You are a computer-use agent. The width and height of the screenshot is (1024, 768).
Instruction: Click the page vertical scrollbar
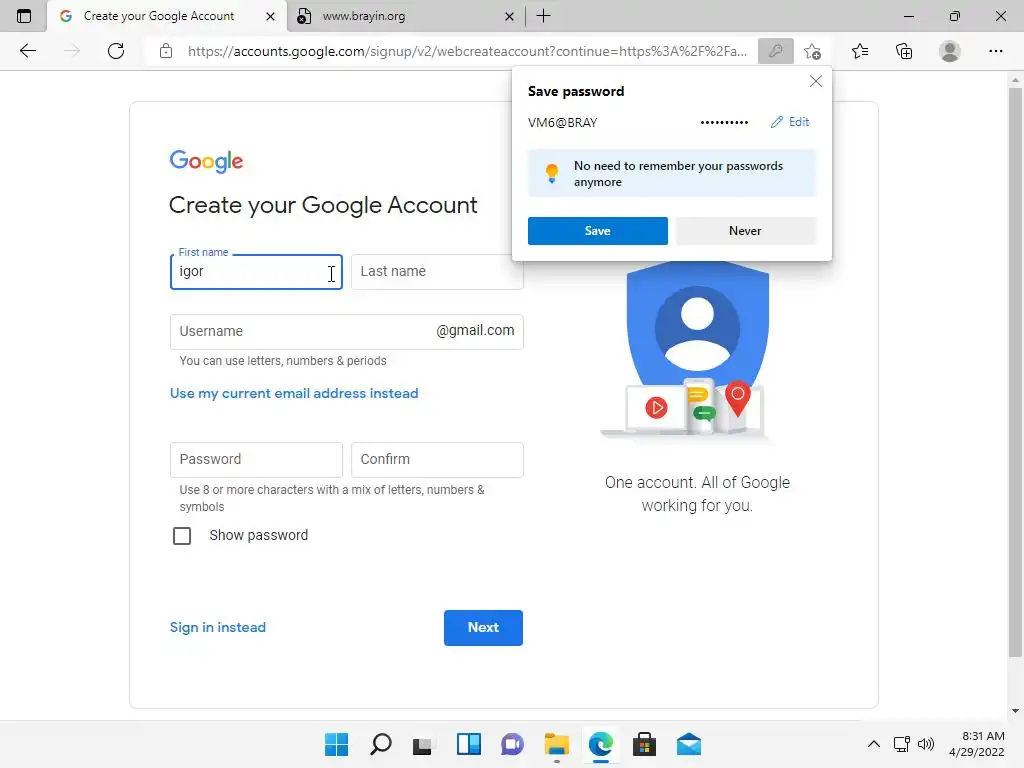pos(1015,372)
